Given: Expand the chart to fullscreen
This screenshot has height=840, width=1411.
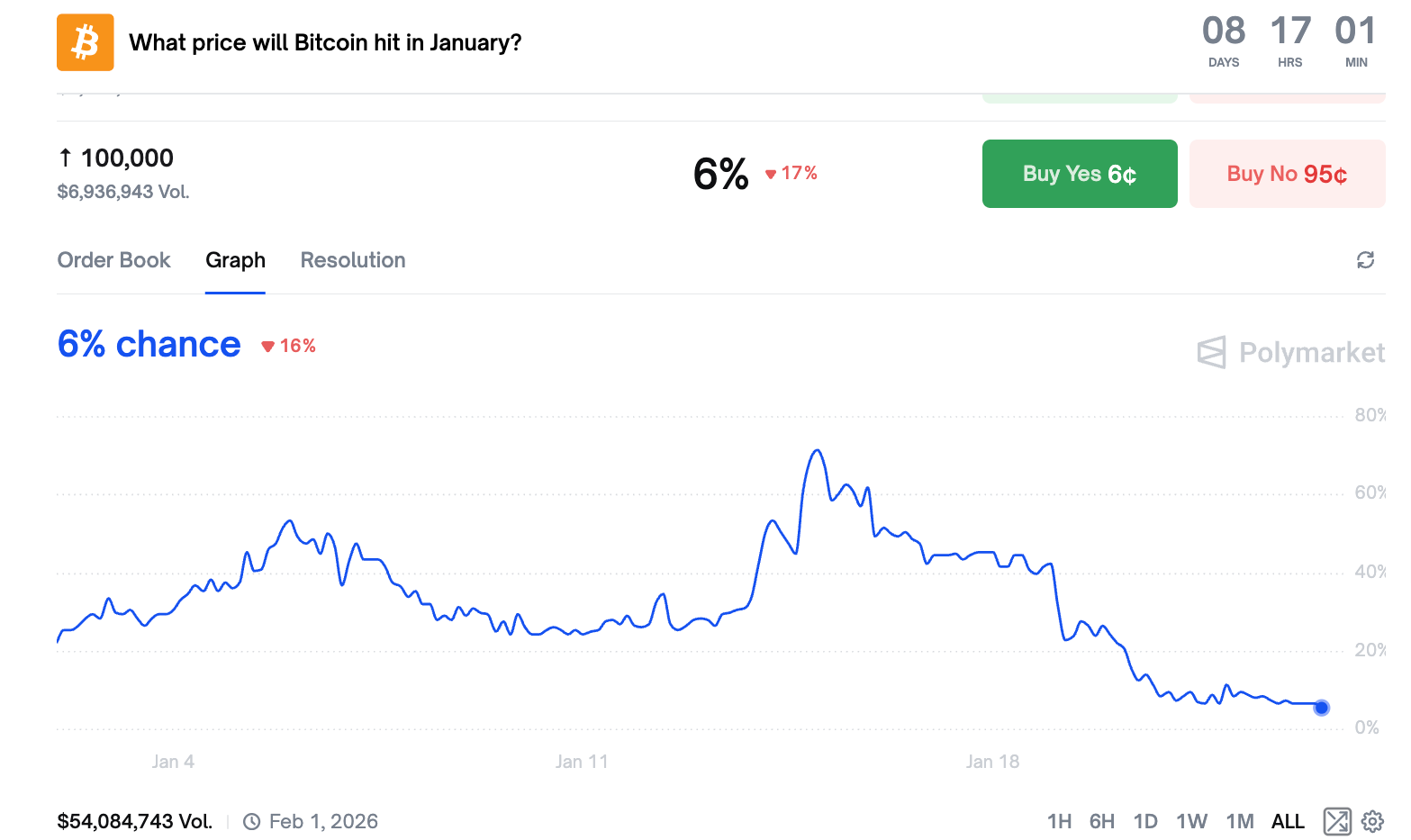Looking at the screenshot, I should pyautogui.click(x=1336, y=821).
